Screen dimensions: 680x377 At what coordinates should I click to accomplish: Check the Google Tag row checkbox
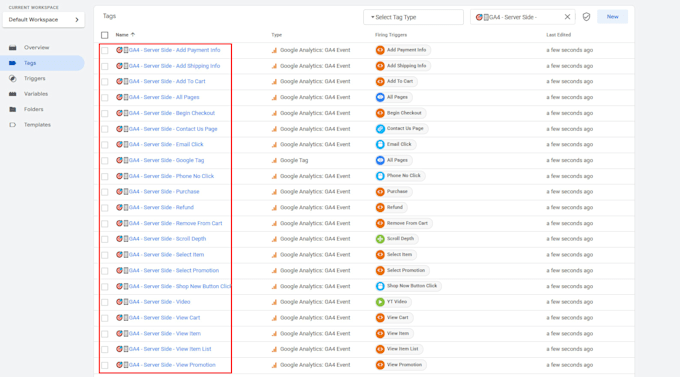pyautogui.click(x=105, y=161)
